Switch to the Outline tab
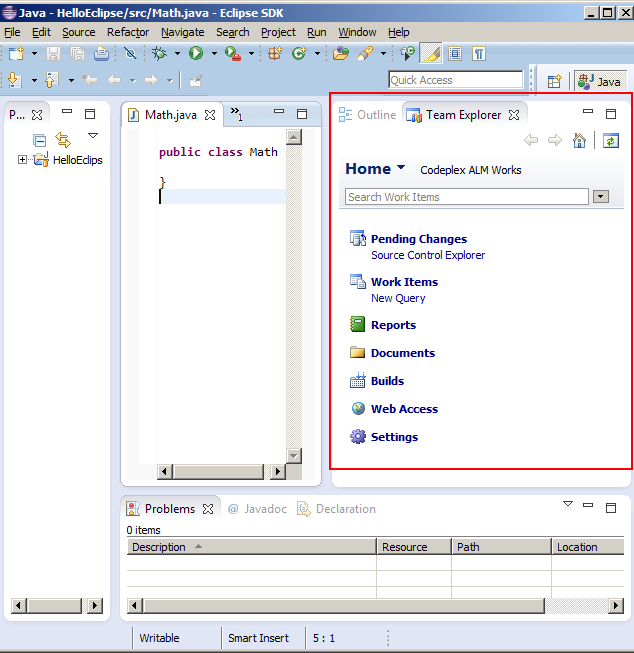Image resolution: width=634 pixels, height=653 pixels. point(368,115)
